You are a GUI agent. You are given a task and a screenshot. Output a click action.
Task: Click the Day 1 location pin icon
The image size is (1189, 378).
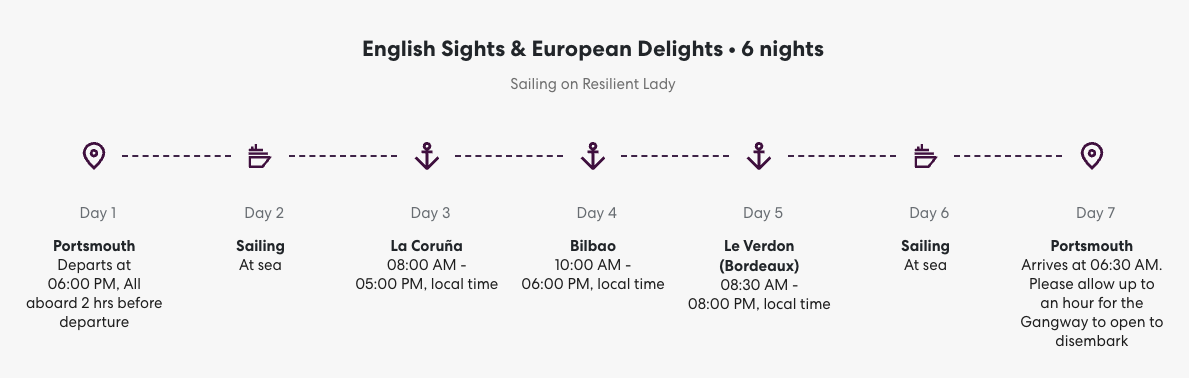pos(93,156)
